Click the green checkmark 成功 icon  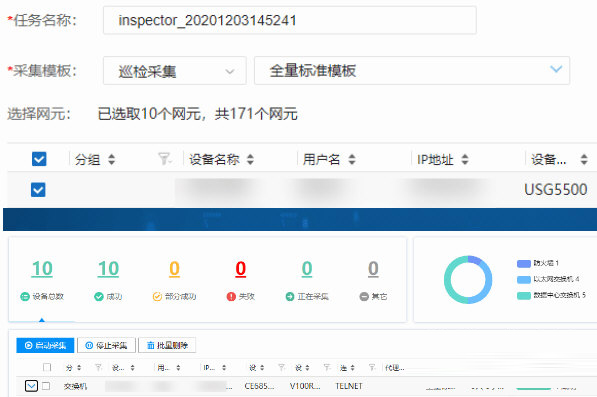(99, 297)
